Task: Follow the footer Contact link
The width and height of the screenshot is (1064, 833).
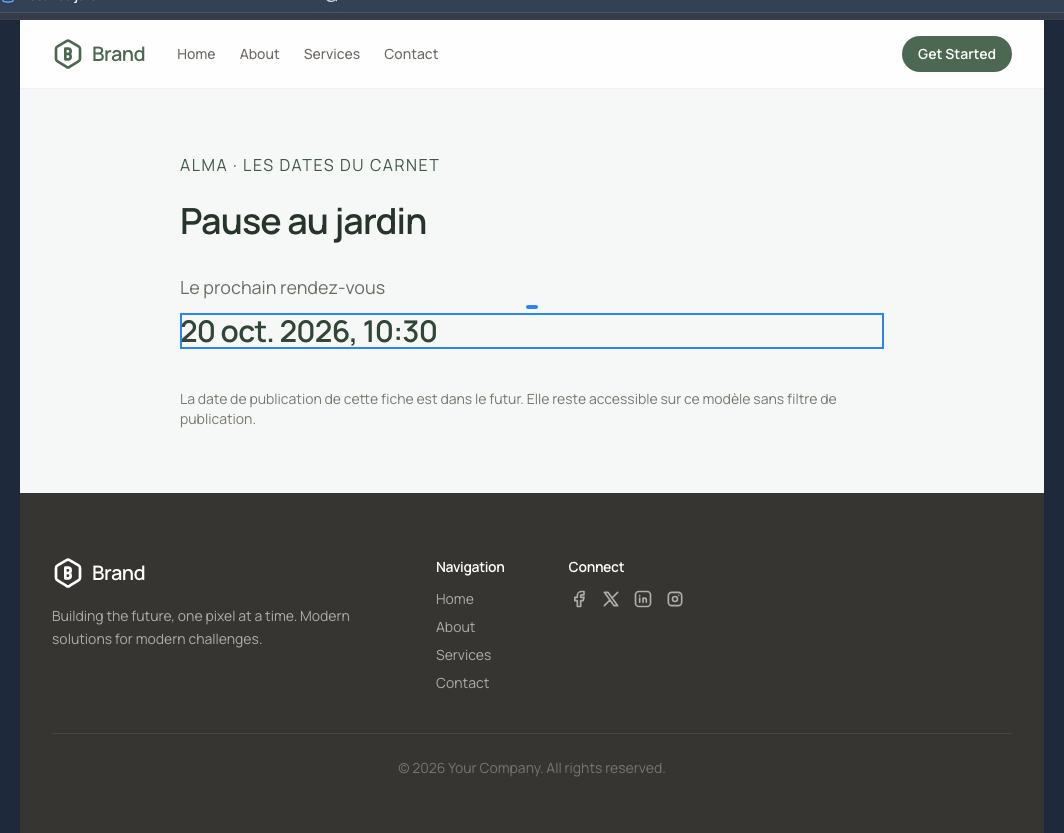Action: 462,683
